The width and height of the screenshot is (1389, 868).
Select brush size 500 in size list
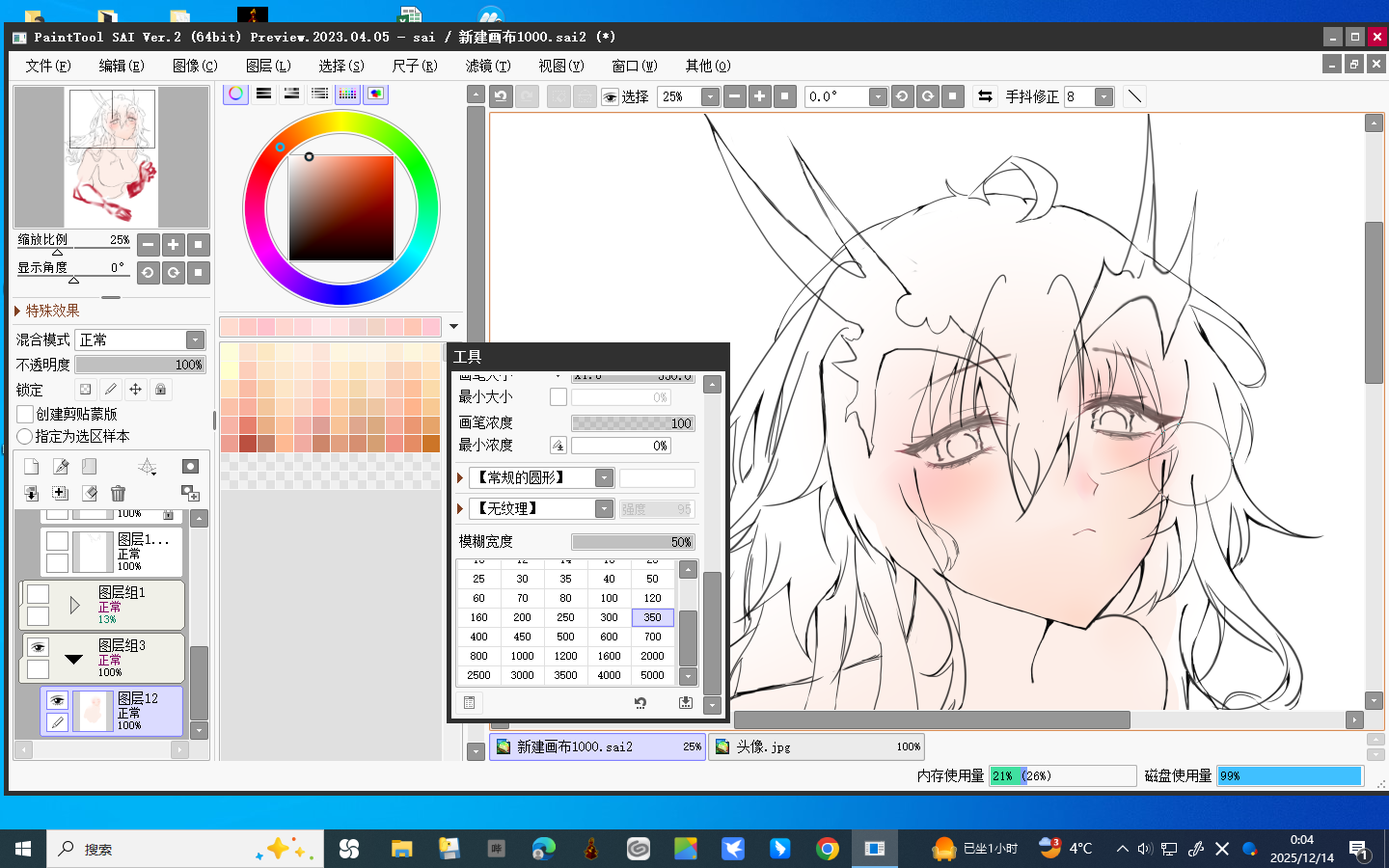click(565, 637)
